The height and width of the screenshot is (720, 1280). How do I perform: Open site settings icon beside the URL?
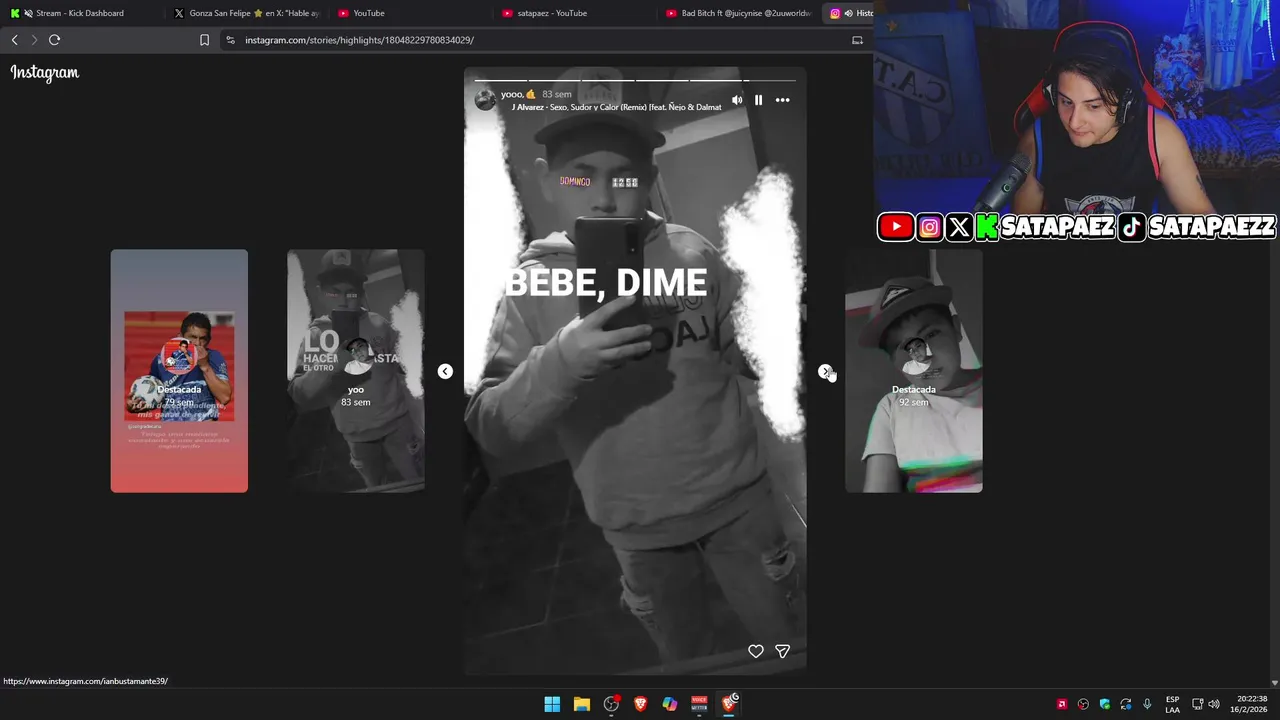230,40
